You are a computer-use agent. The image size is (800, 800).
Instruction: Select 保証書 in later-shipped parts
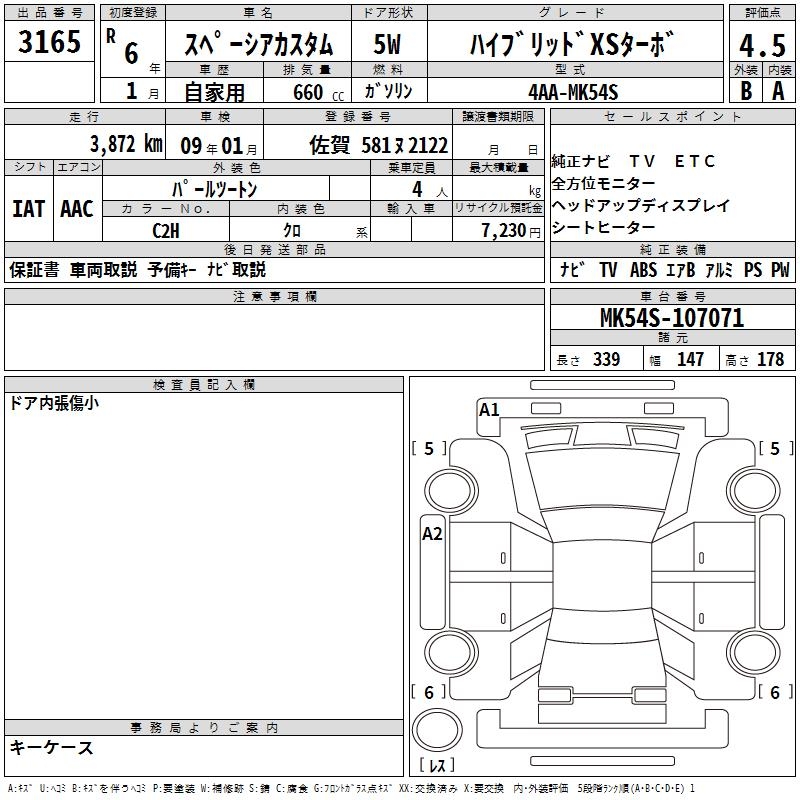pyautogui.click(x=34, y=269)
